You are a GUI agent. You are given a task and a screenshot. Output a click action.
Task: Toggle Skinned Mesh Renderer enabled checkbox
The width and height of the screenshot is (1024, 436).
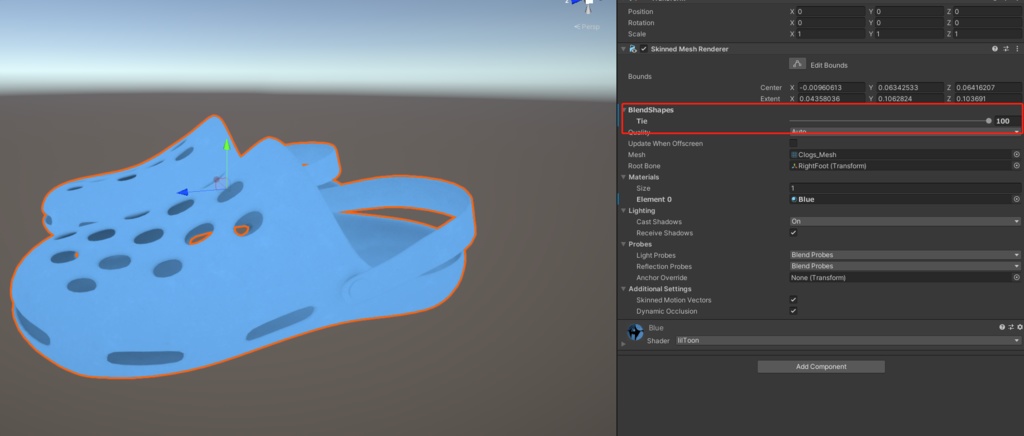pos(644,49)
